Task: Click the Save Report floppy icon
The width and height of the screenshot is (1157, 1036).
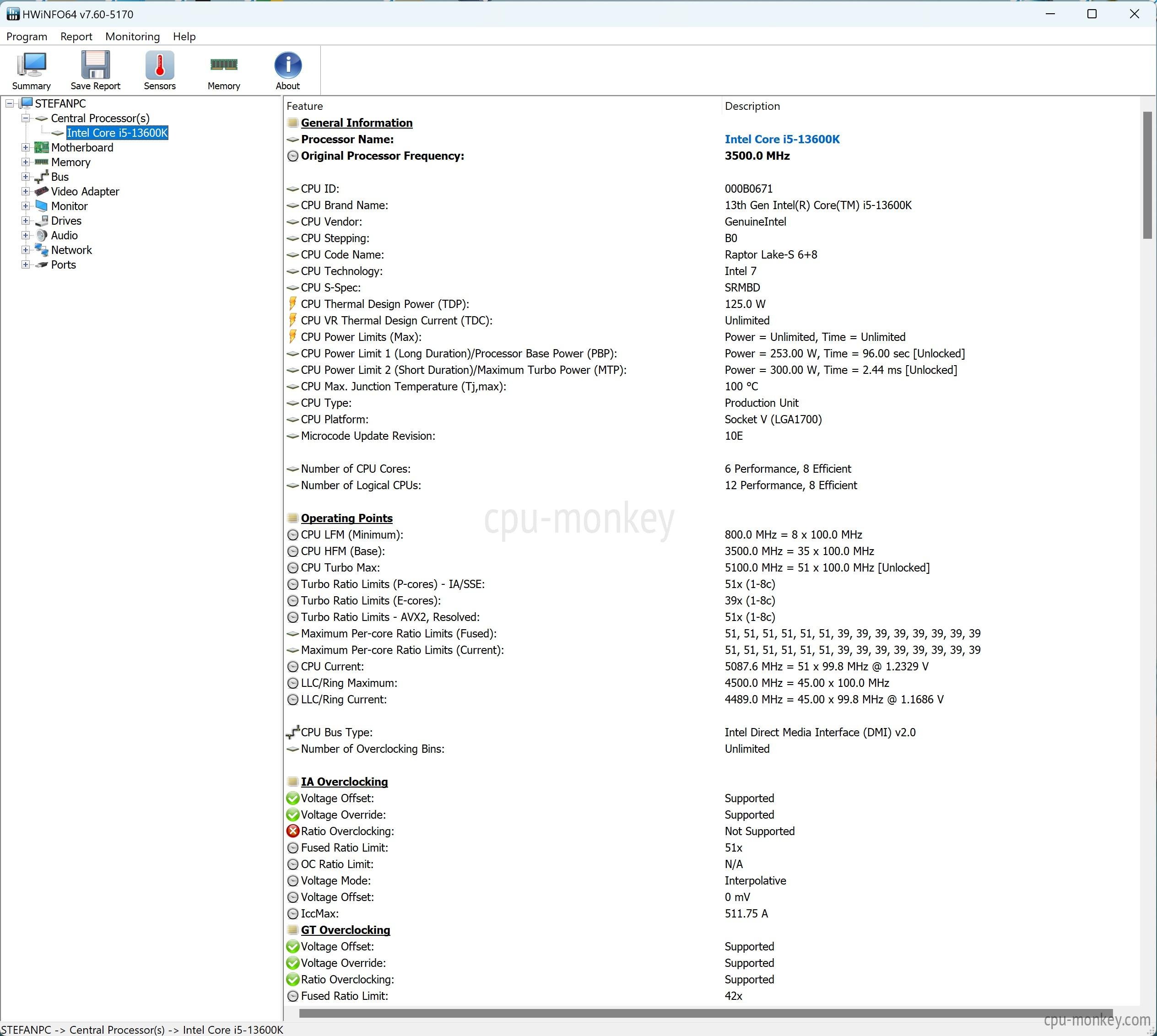Action: [95, 65]
